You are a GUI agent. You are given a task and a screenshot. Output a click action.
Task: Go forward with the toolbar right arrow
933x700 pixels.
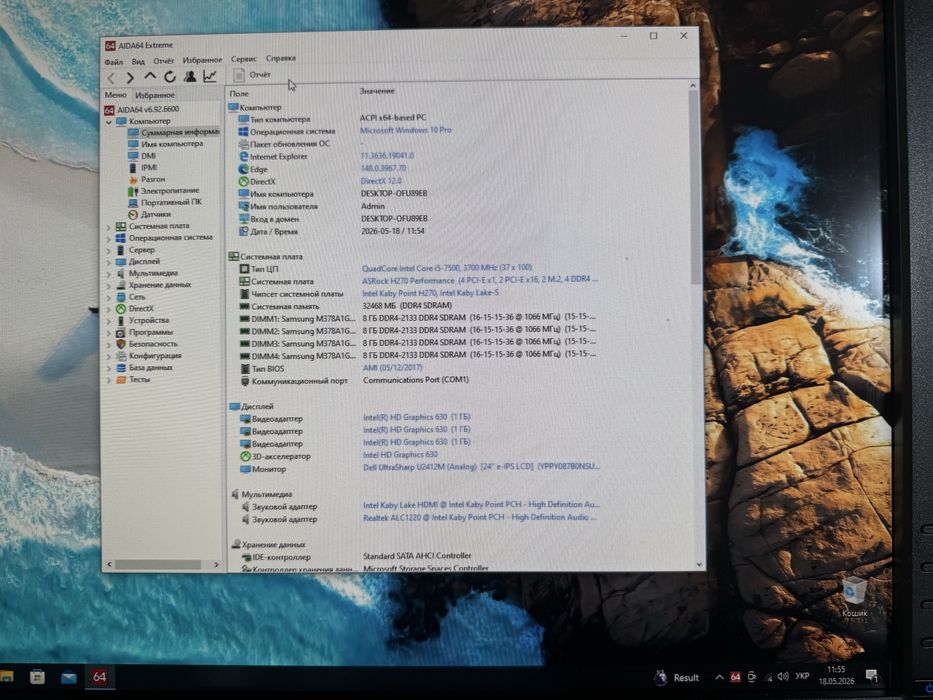130,77
